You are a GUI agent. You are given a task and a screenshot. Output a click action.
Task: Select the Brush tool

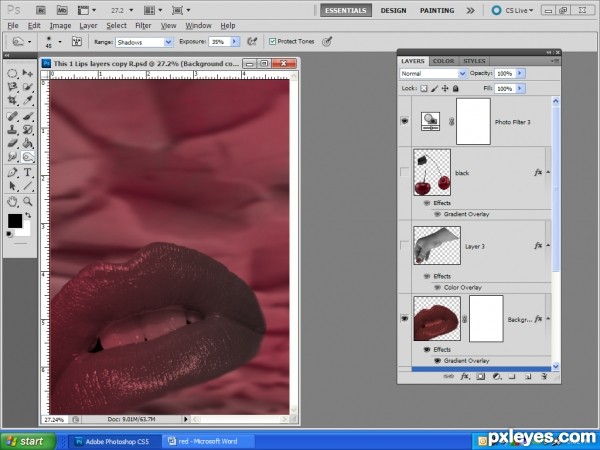point(28,116)
